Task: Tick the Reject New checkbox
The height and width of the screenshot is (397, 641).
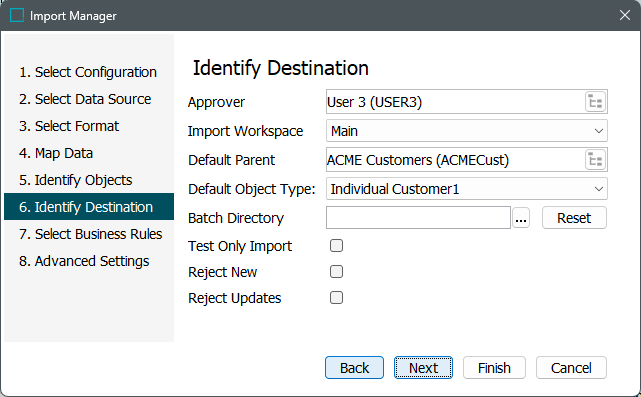Action: pyautogui.click(x=336, y=272)
